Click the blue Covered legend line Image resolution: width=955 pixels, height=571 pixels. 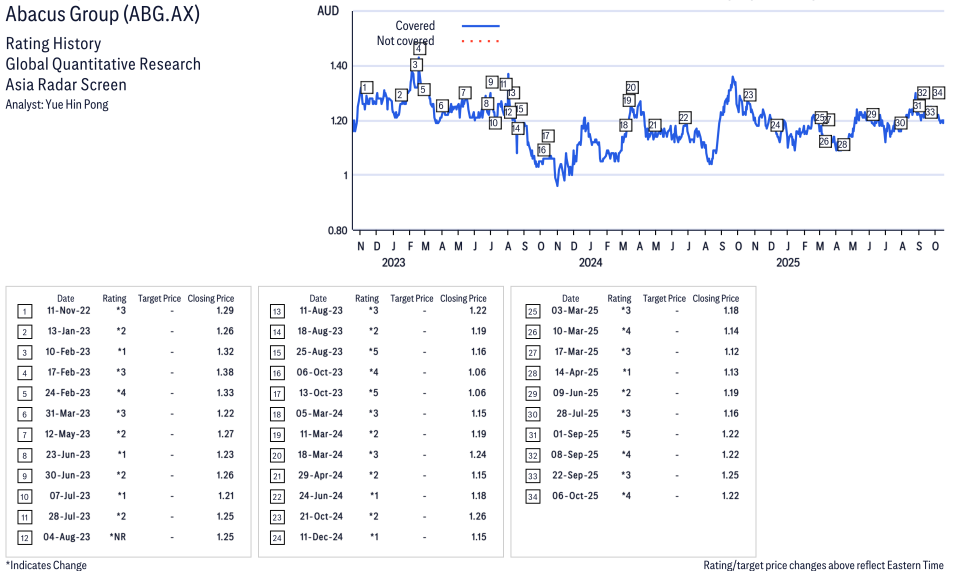480,26
